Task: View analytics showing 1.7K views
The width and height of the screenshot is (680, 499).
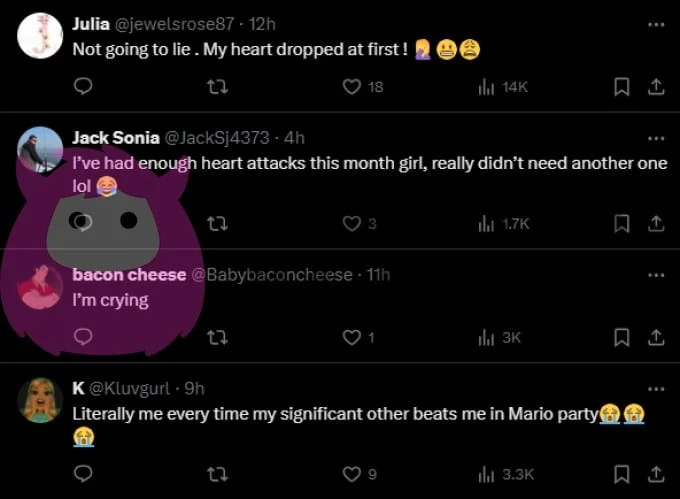Action: pyautogui.click(x=504, y=224)
